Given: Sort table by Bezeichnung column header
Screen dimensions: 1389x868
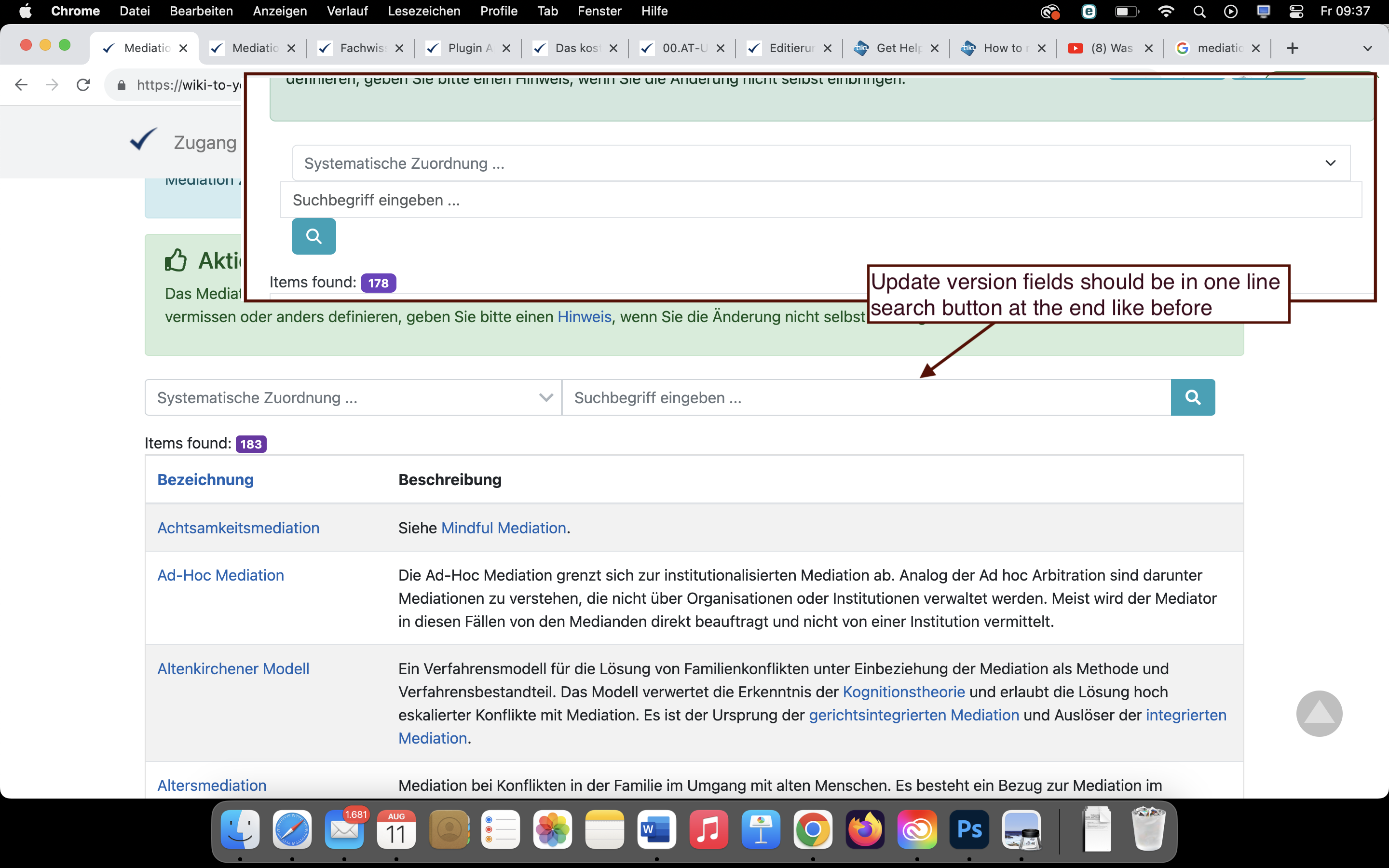Looking at the screenshot, I should (x=205, y=479).
